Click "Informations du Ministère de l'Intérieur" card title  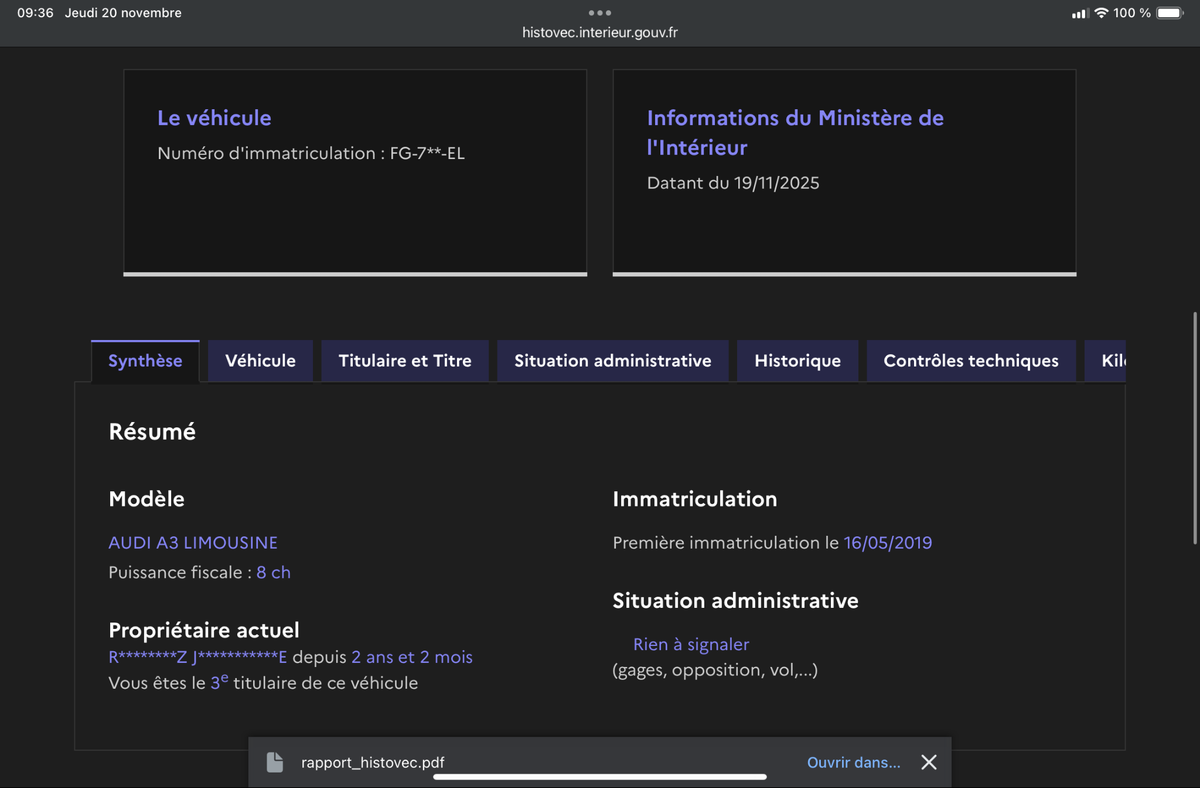coord(795,132)
